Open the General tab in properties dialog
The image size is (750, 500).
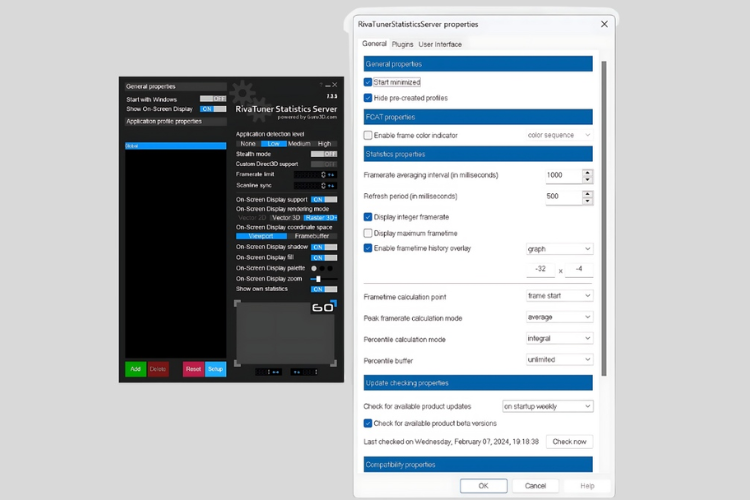(x=374, y=44)
